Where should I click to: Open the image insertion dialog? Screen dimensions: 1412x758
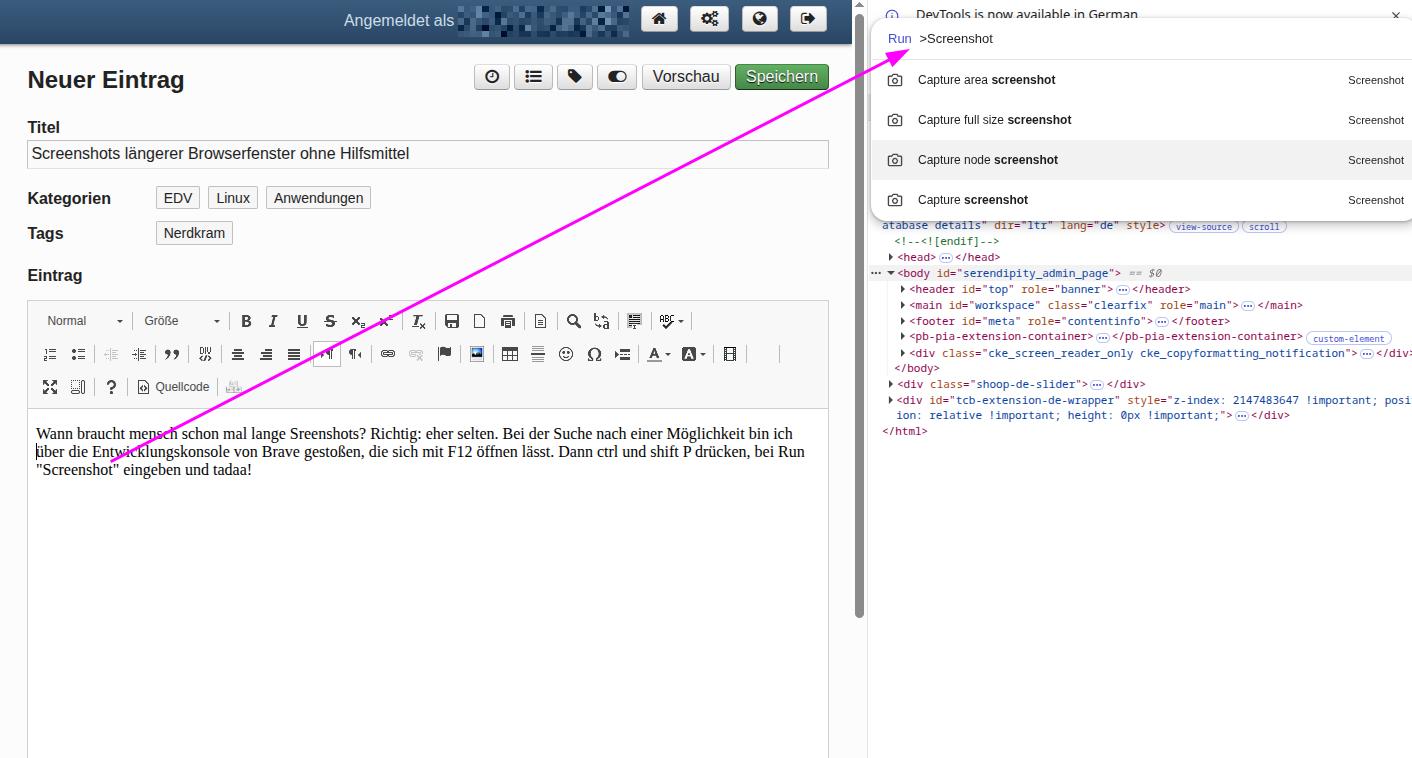pos(477,354)
